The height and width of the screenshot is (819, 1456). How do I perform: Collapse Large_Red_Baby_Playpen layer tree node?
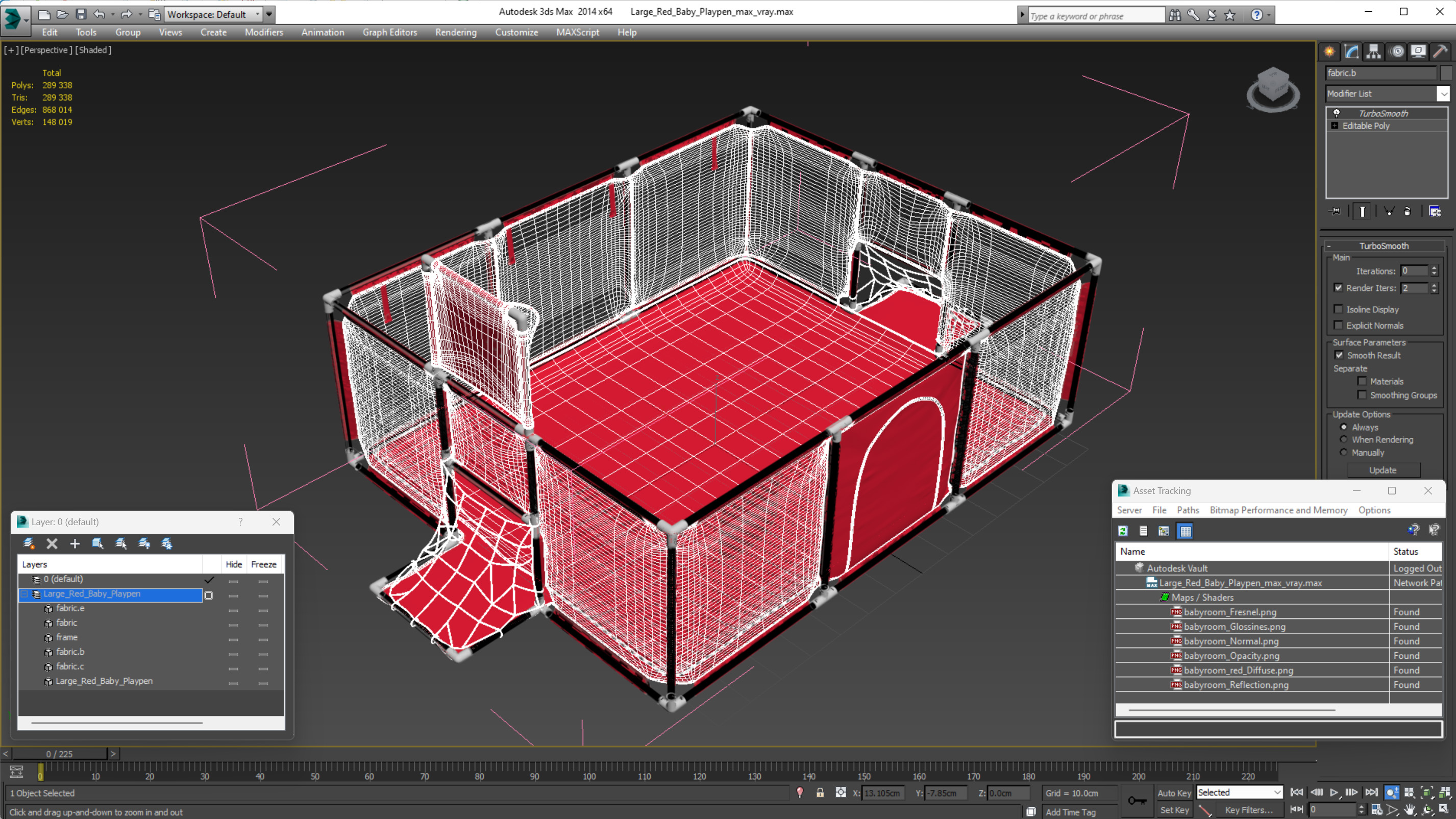[x=25, y=593]
